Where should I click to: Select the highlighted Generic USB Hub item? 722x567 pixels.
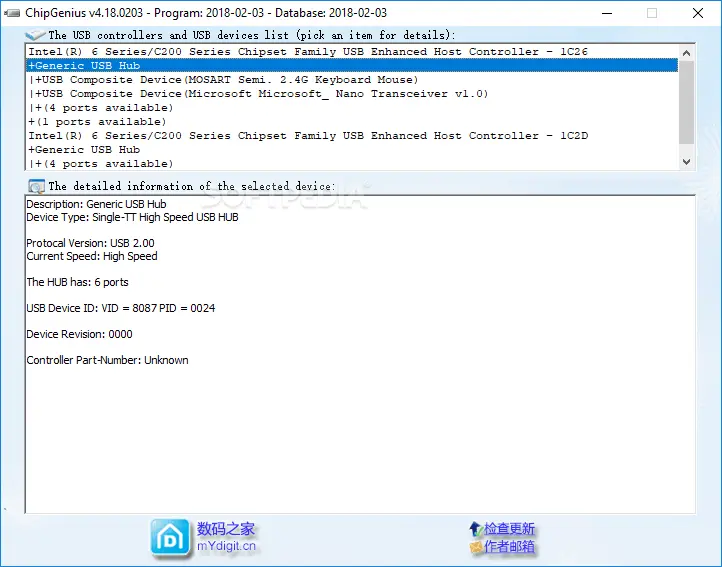tap(85, 66)
